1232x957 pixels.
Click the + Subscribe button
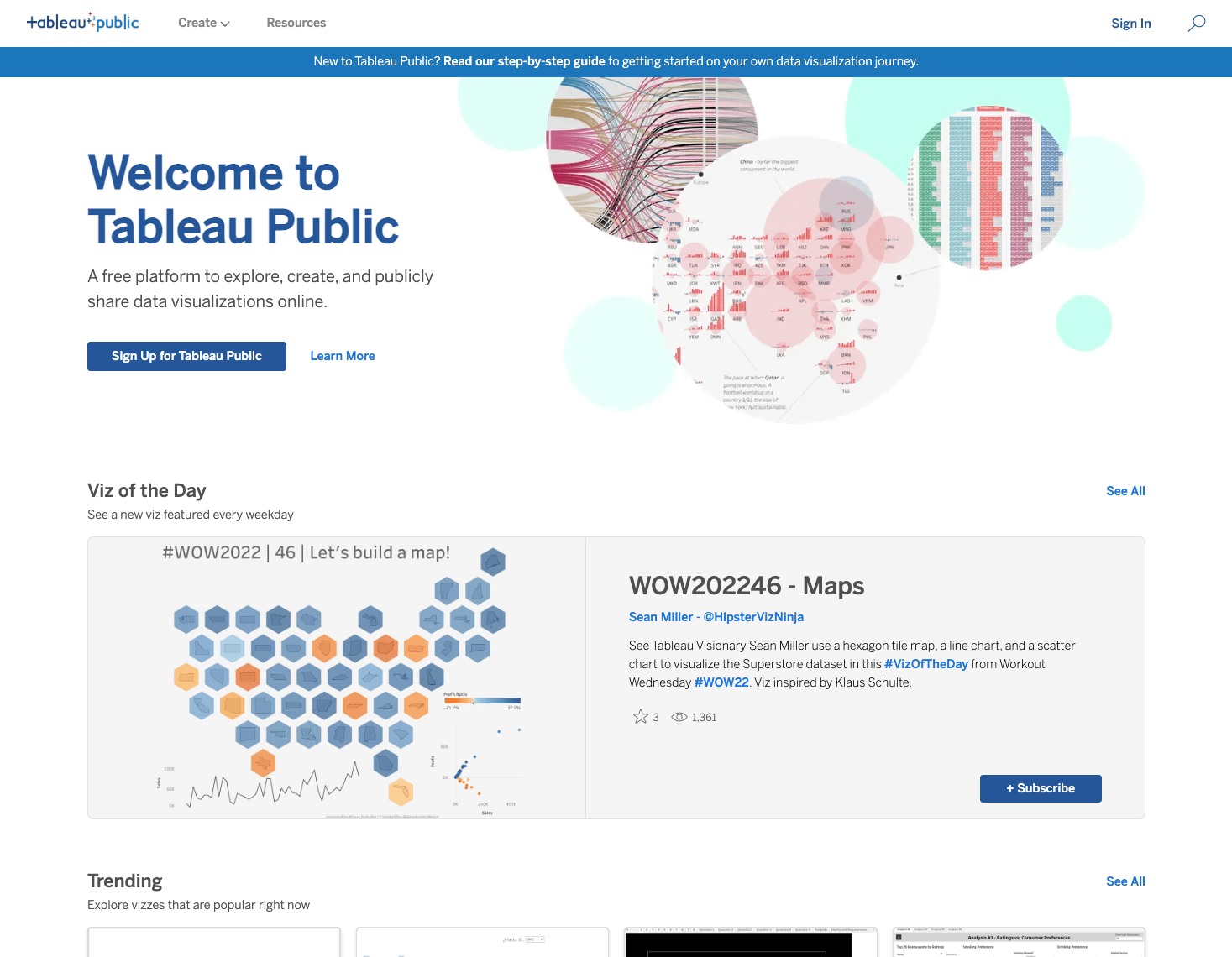pyautogui.click(x=1041, y=788)
